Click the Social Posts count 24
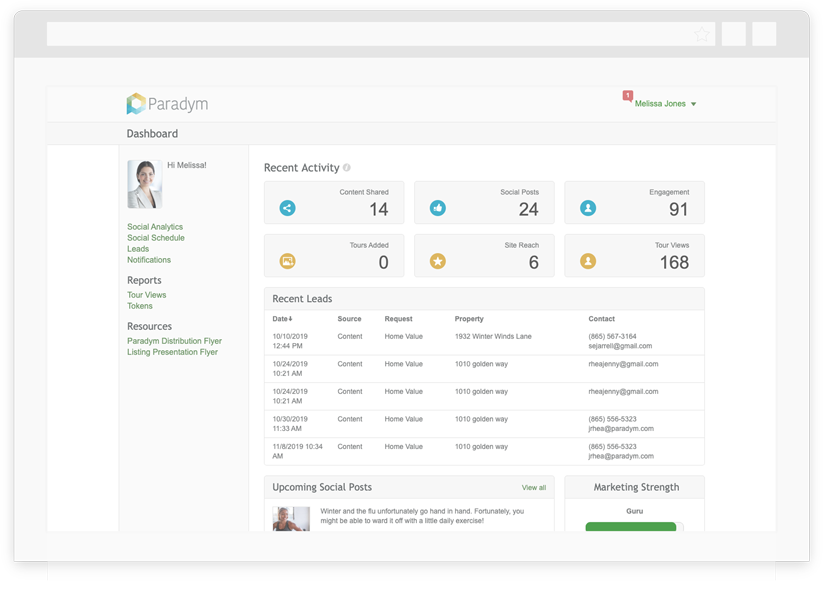 point(529,209)
